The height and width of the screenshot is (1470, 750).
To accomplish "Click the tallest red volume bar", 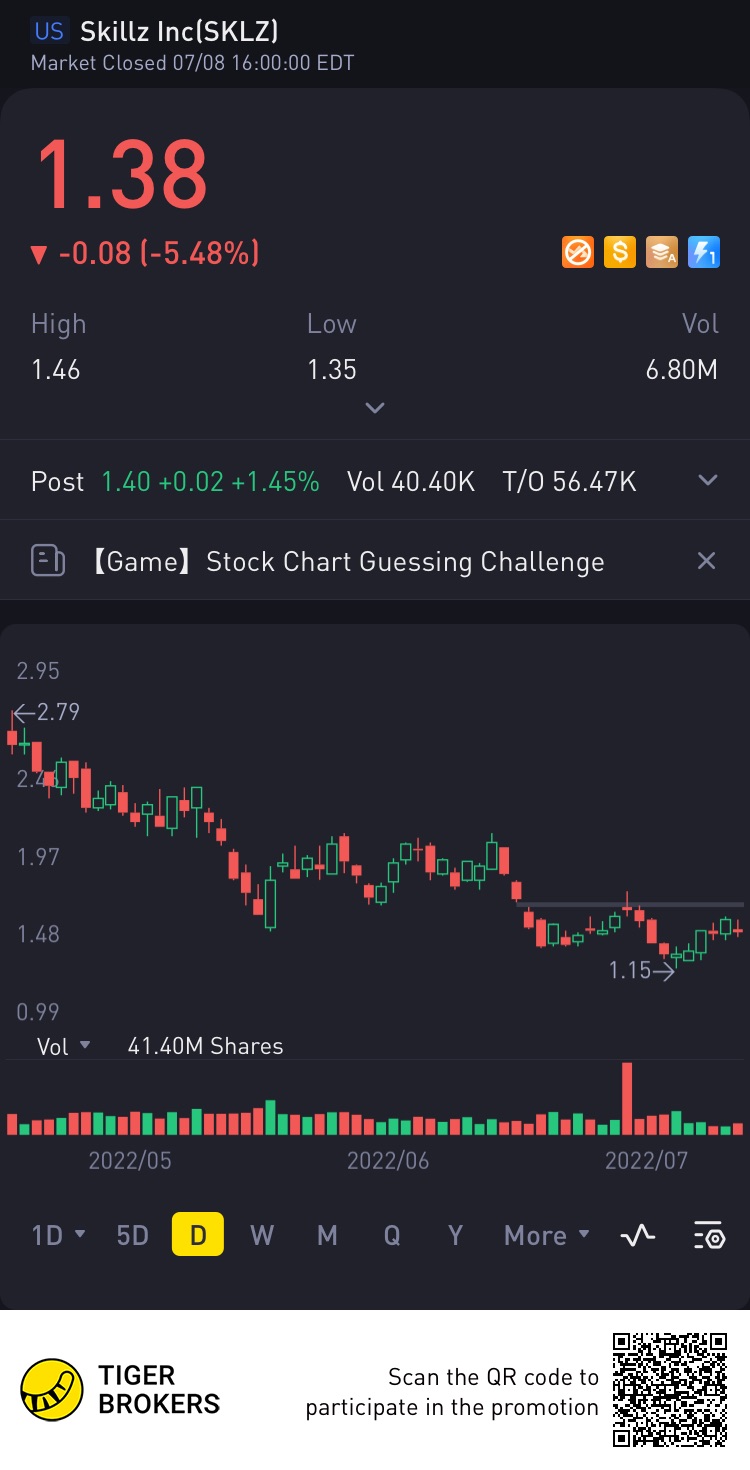I will point(627,1098).
